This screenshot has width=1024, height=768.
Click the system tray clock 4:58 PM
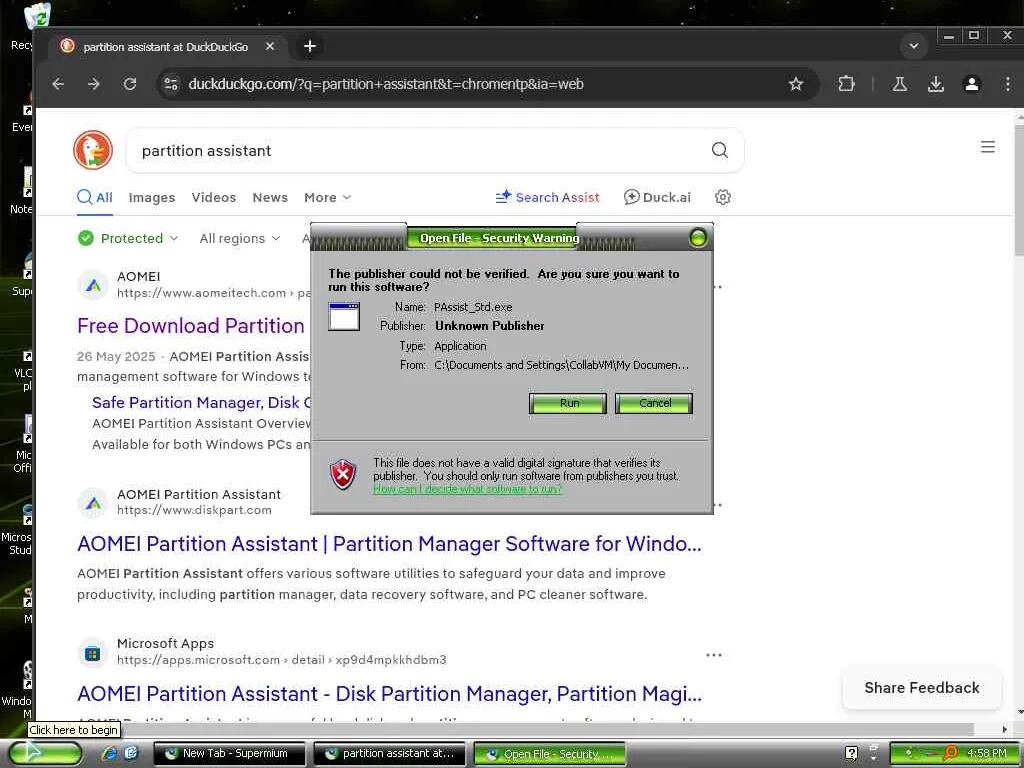pyautogui.click(x=986, y=753)
